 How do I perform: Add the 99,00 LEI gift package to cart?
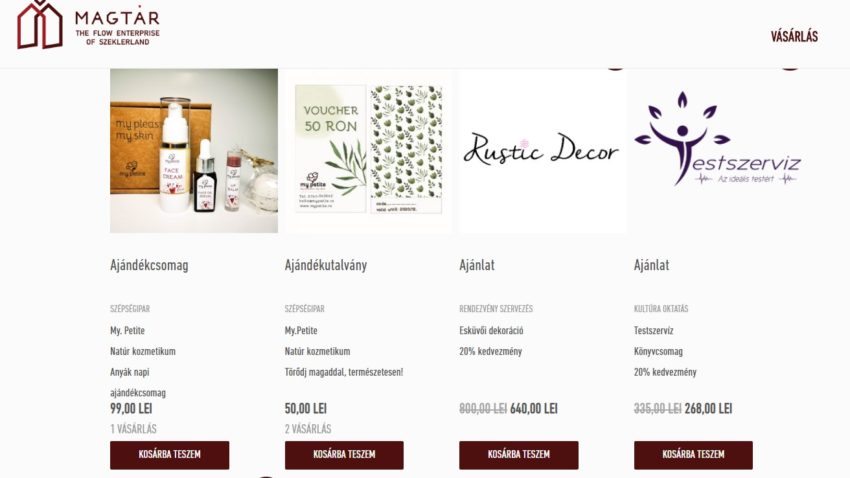pos(170,455)
